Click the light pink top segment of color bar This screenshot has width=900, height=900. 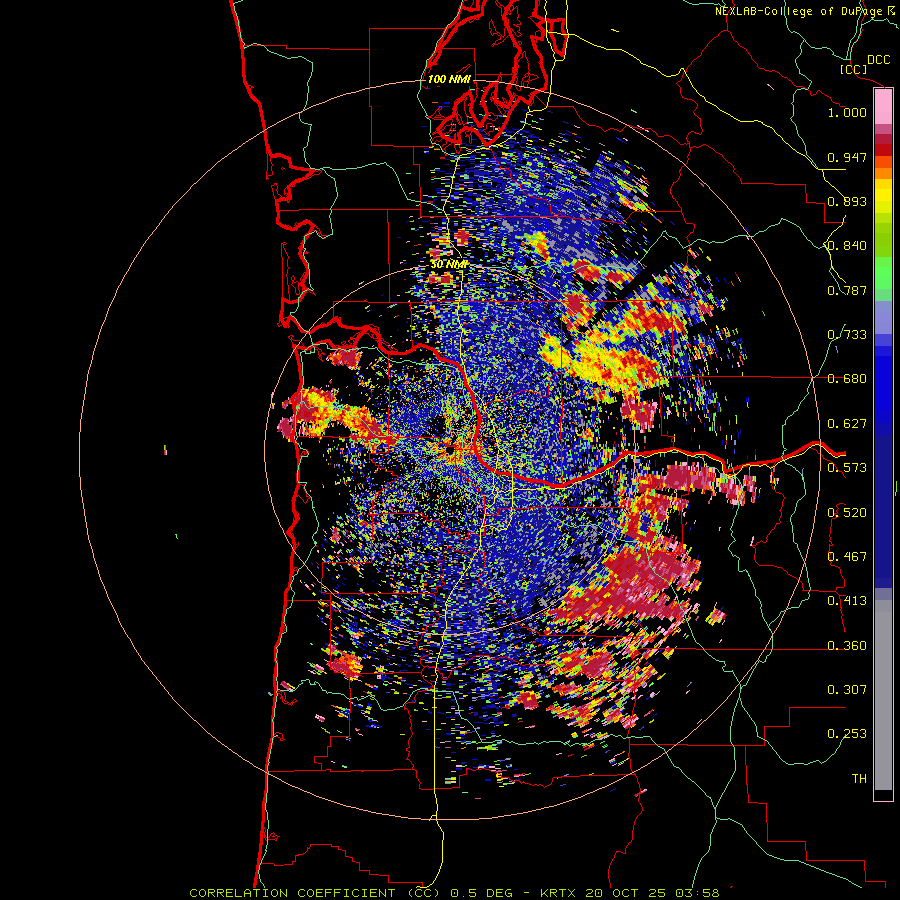pos(883,106)
